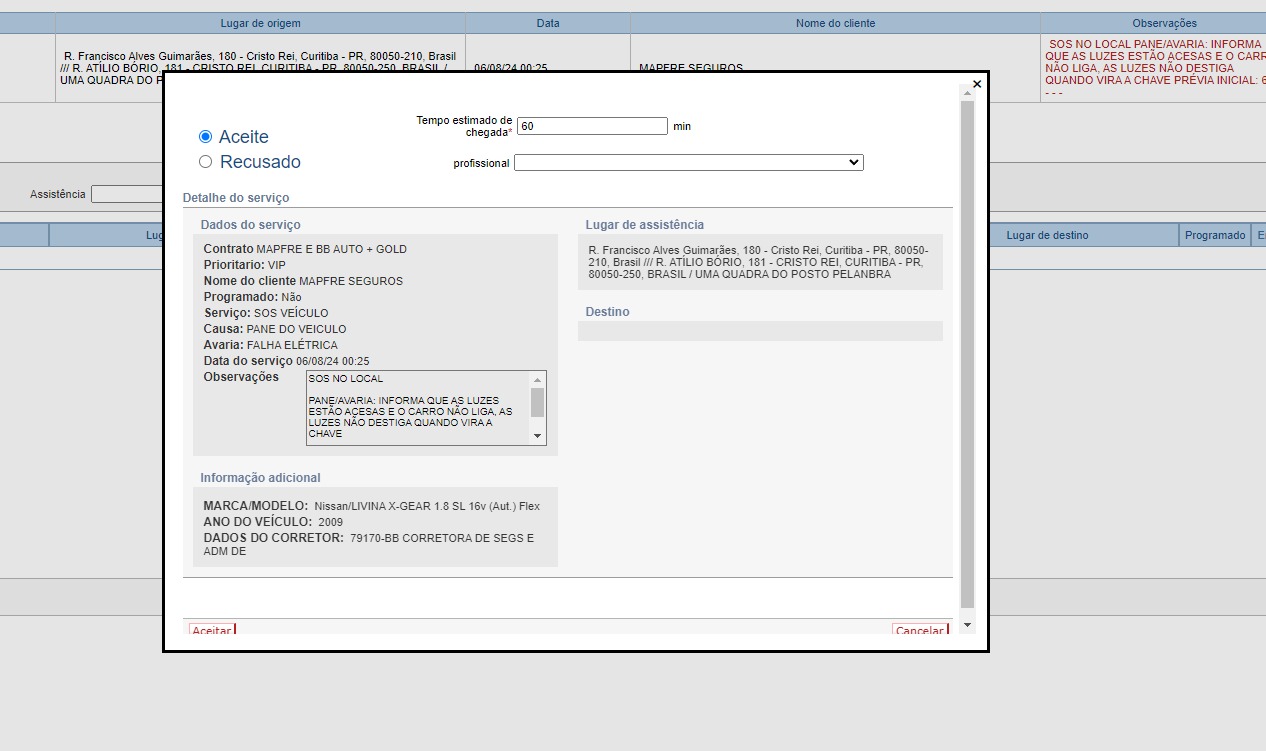Click the Lugar de destino column header
The height and width of the screenshot is (751, 1266).
(x=1047, y=235)
